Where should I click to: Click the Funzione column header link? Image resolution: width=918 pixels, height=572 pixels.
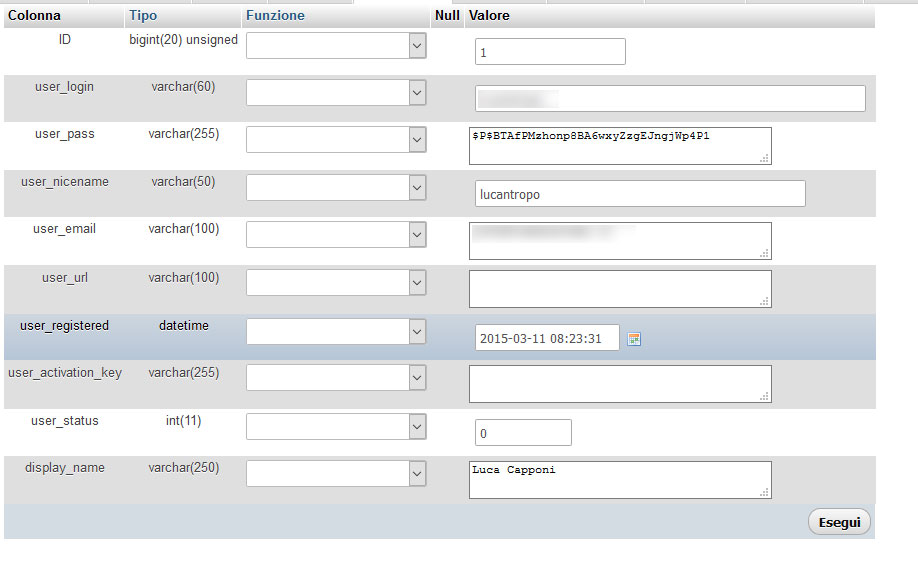[275, 16]
